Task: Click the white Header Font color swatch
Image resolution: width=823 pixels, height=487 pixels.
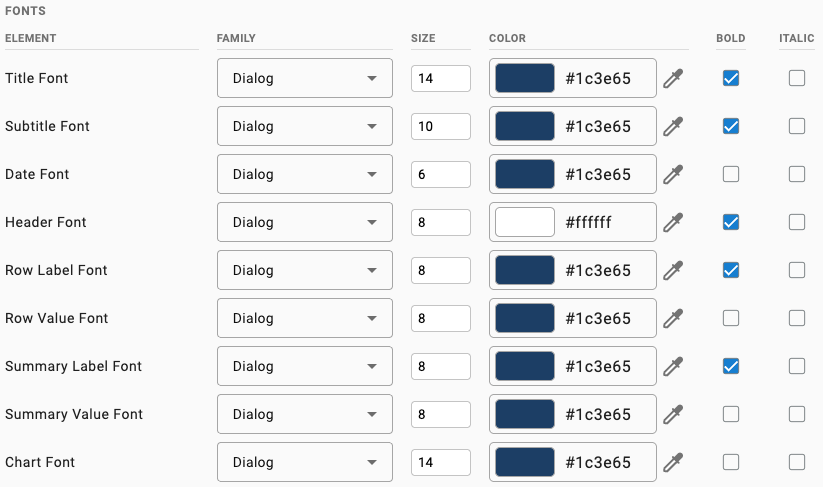Action: coord(525,223)
